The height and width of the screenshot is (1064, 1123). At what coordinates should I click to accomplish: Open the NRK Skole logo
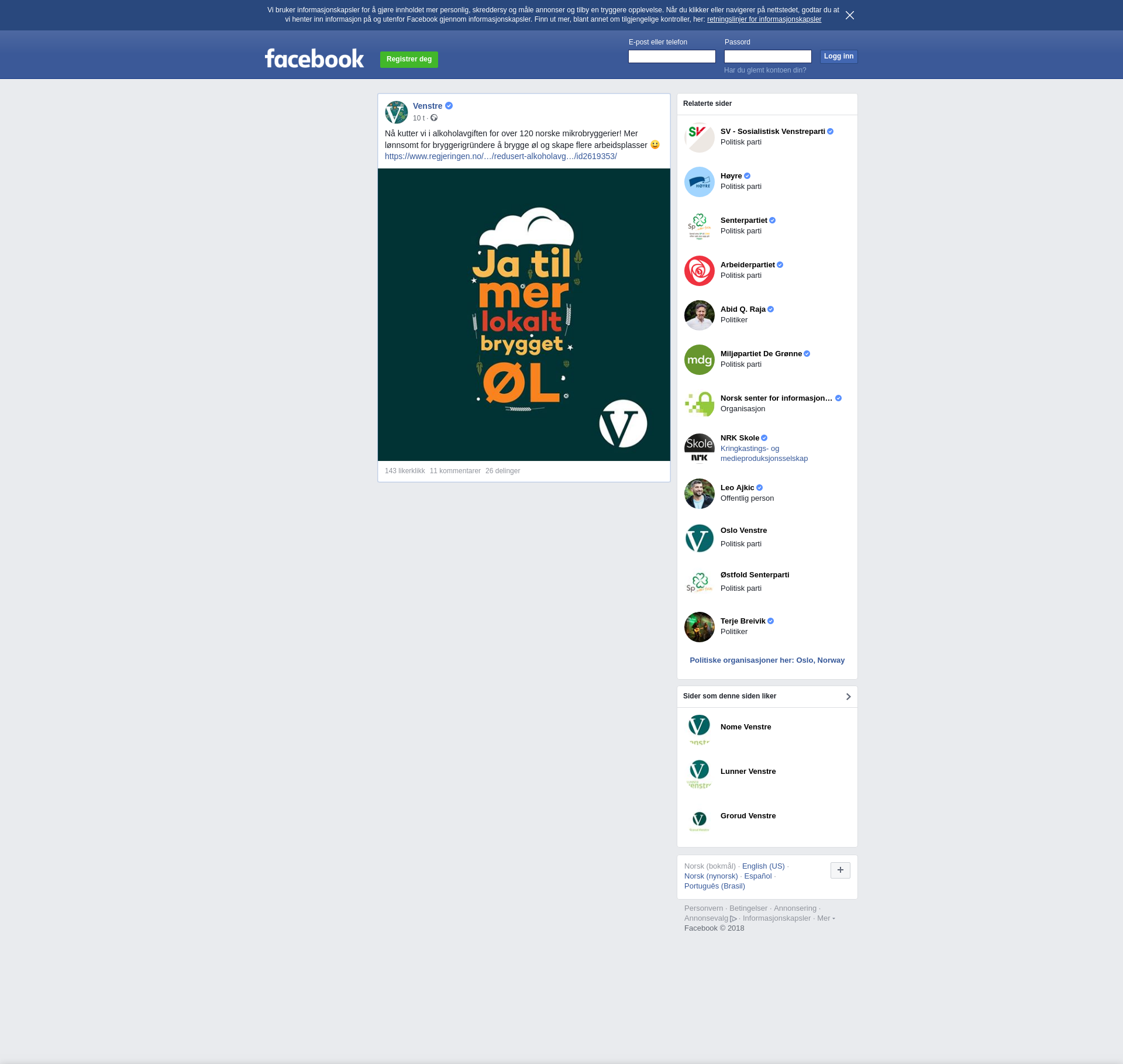(700, 449)
